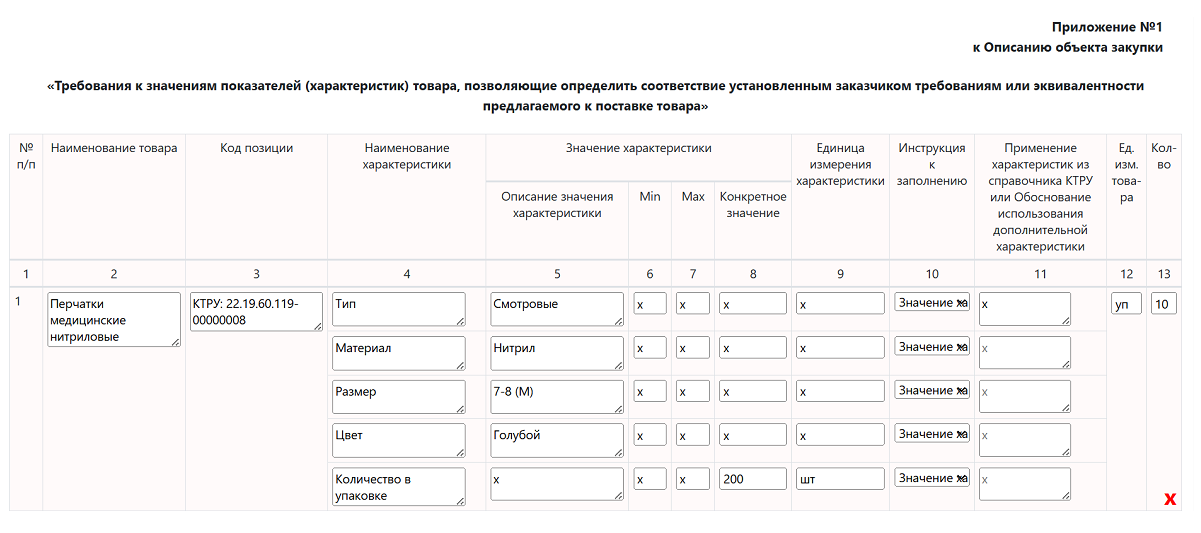
Task: Click the Max field in the Материал row
Action: point(692,347)
